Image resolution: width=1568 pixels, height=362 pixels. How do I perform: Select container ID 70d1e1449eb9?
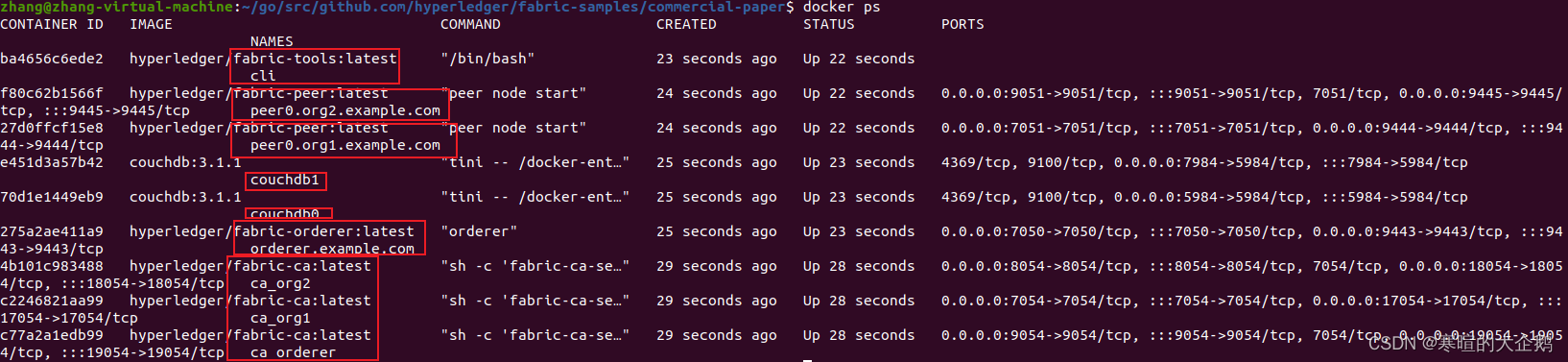[x=52, y=197]
